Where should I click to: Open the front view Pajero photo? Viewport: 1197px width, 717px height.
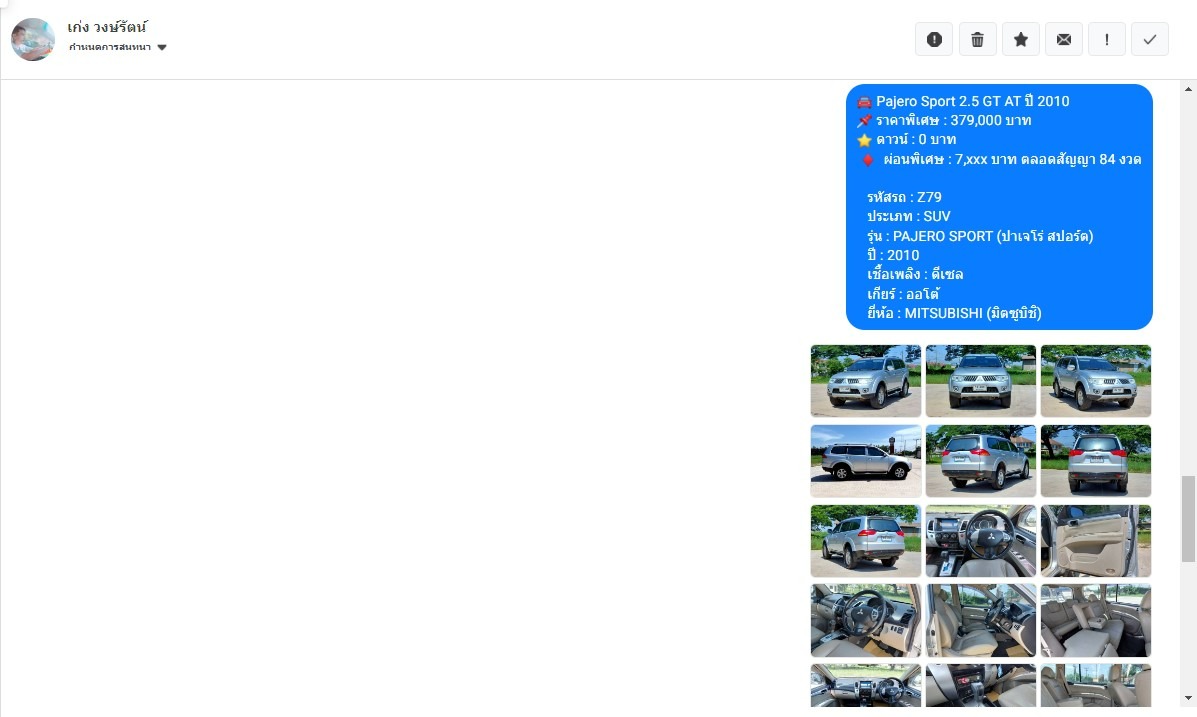pyautogui.click(x=981, y=381)
